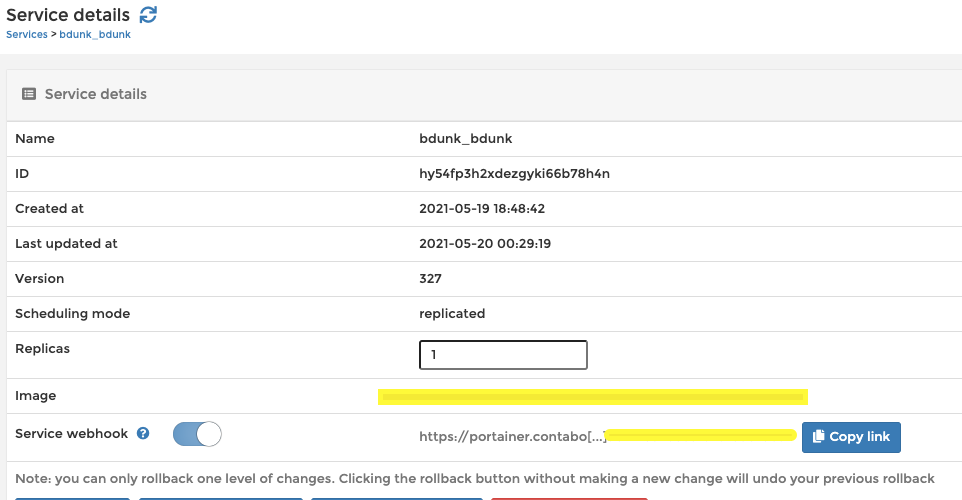Screen dimensions: 962x500
Task: Click the Image row label
Action: [x=36, y=396]
